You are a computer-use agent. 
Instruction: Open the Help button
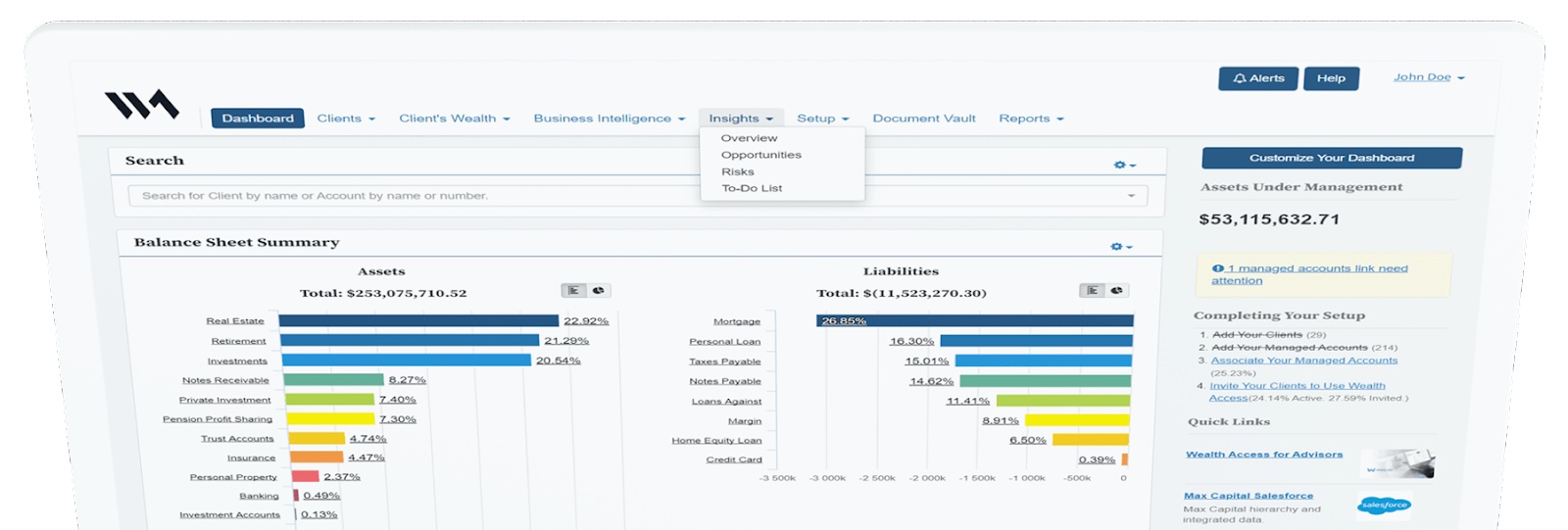[1331, 78]
